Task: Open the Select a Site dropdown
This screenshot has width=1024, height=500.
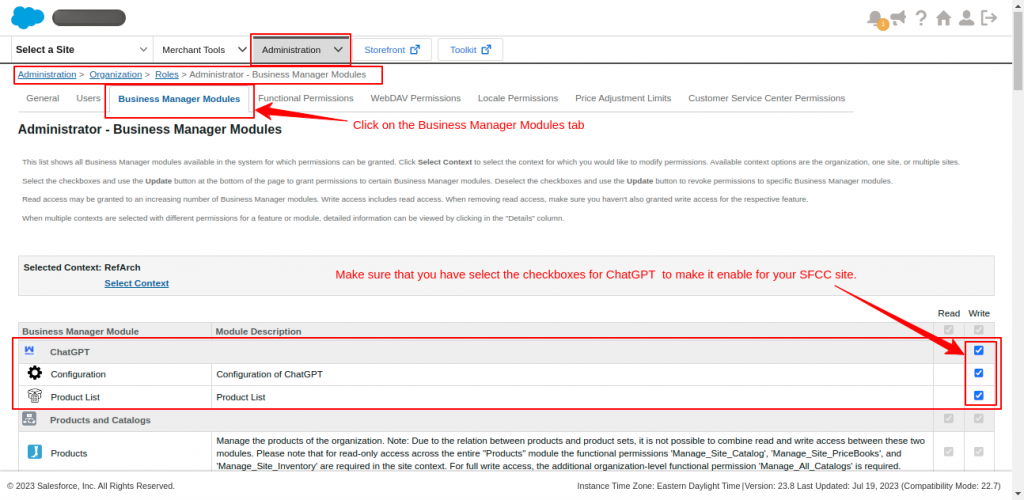Action: pyautogui.click(x=82, y=49)
